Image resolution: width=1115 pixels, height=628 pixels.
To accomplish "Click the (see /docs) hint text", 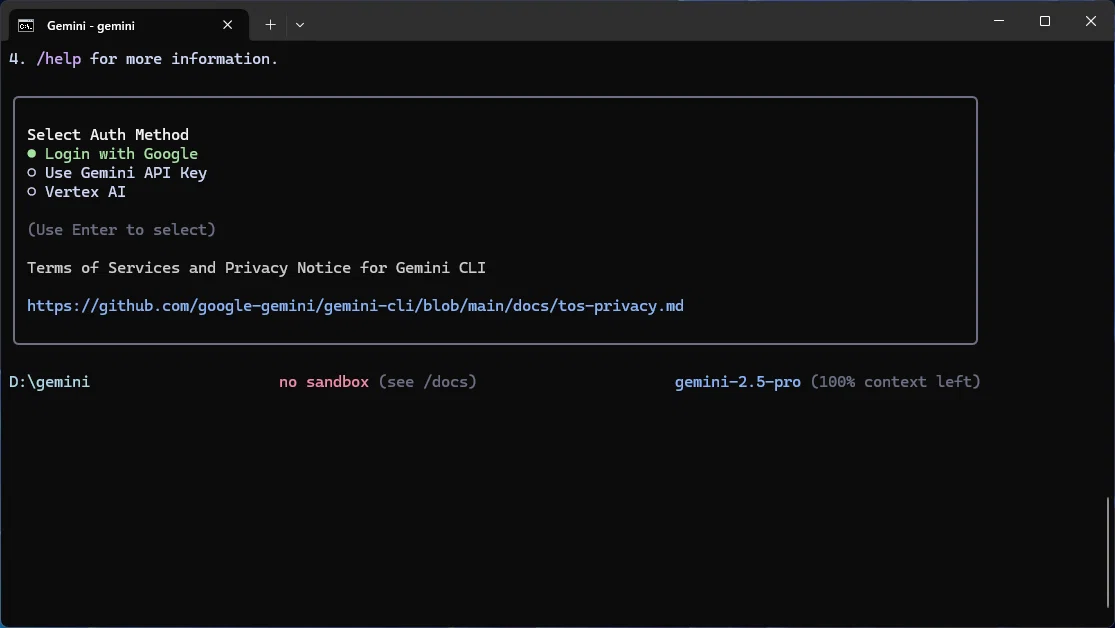I will point(427,382).
